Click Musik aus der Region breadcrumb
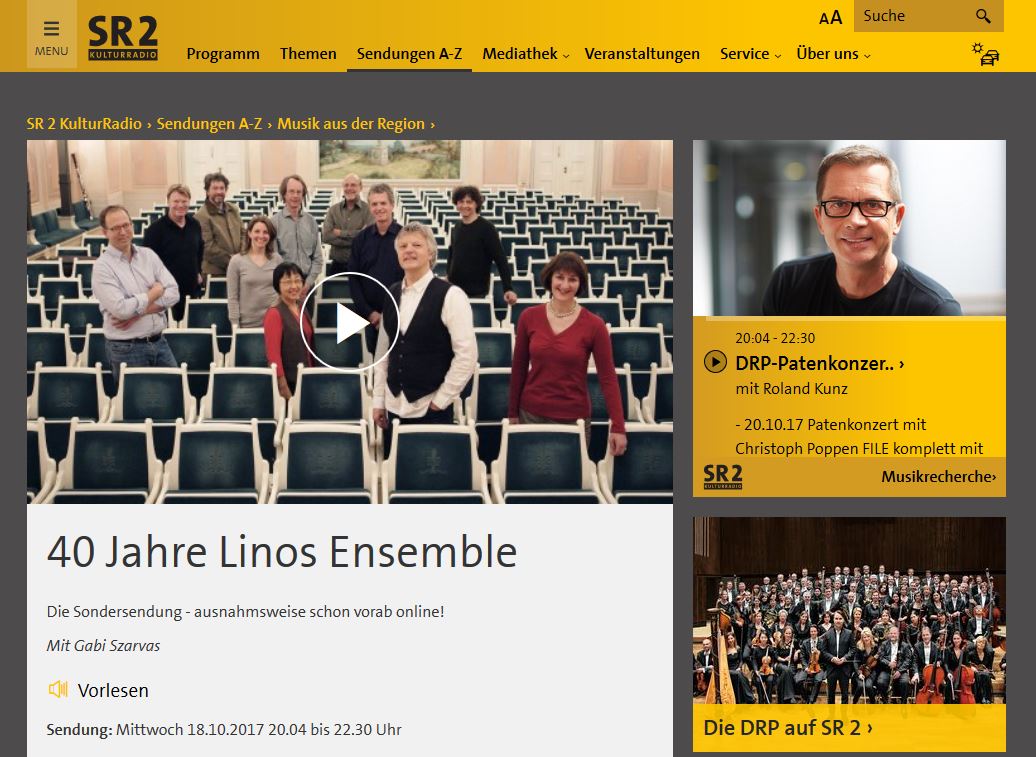Image resolution: width=1036 pixels, height=757 pixels. coord(351,124)
